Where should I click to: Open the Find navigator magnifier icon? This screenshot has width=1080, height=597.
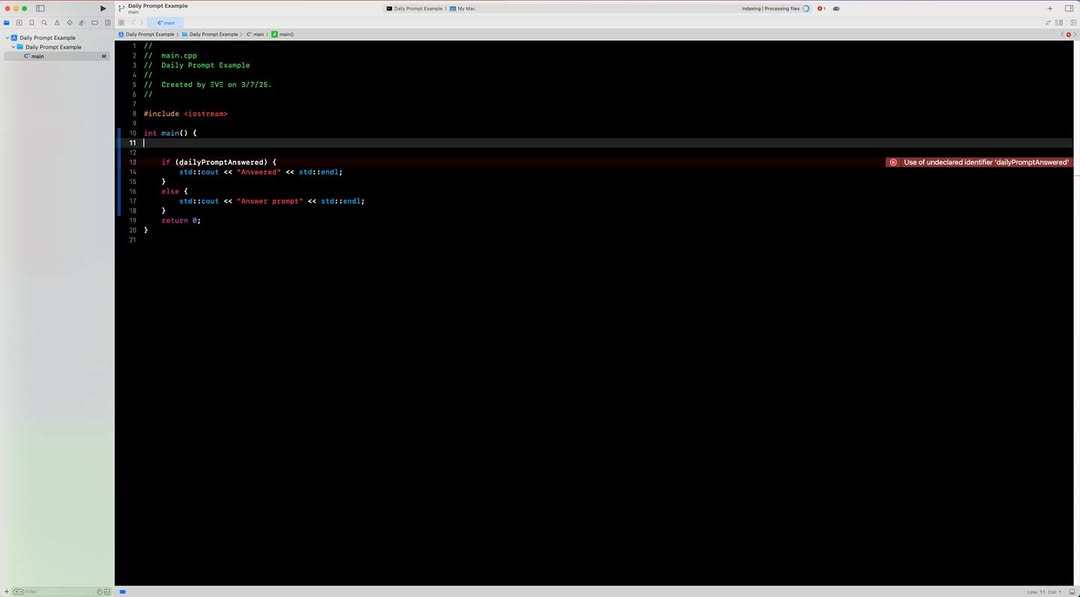[x=44, y=22]
